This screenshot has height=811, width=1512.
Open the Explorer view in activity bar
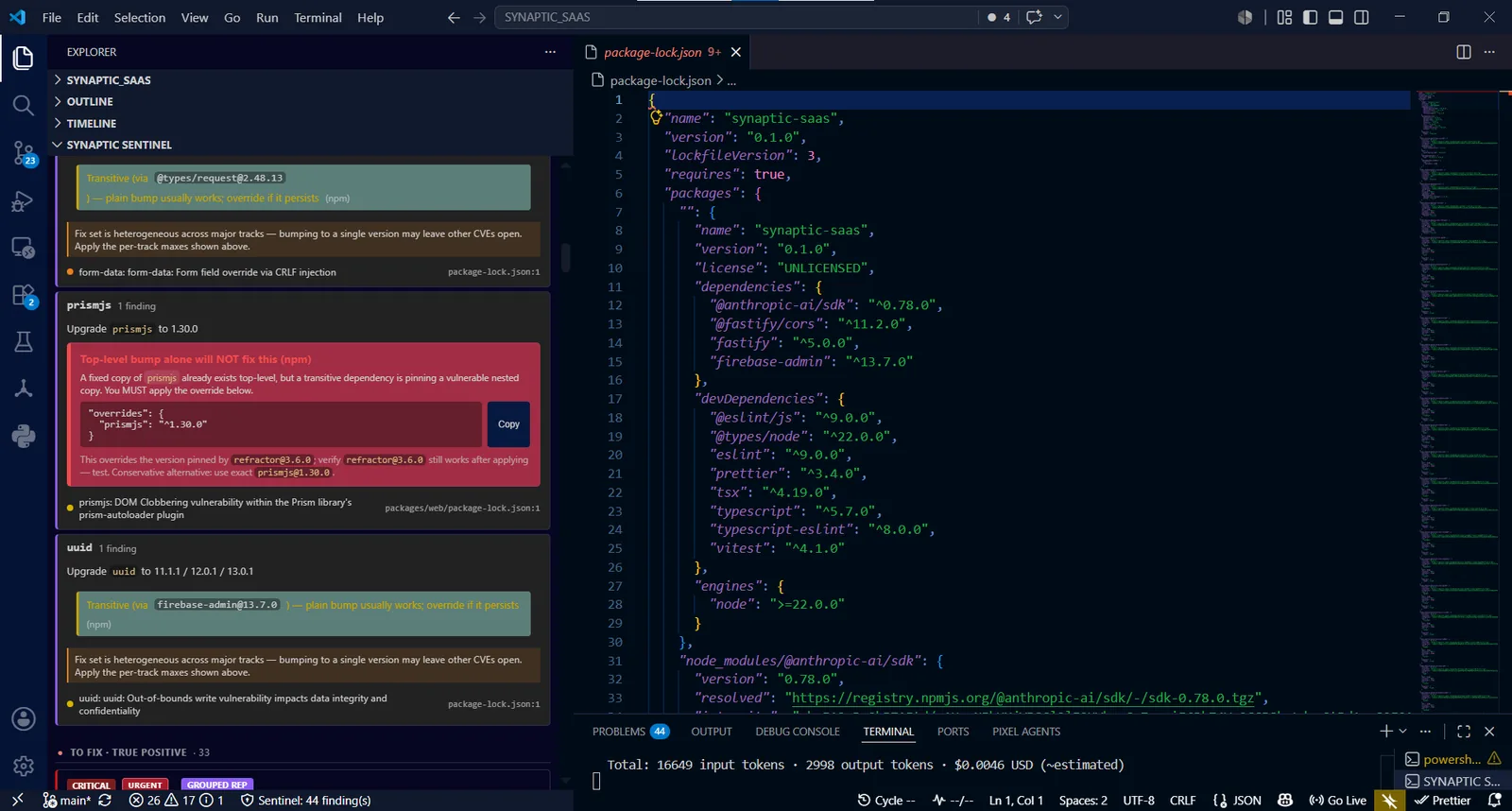(24, 58)
